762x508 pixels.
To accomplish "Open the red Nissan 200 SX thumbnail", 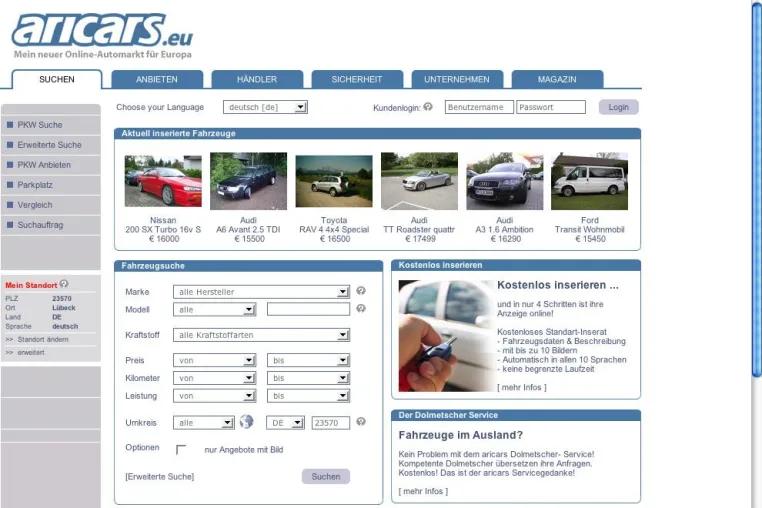I will pos(163,181).
